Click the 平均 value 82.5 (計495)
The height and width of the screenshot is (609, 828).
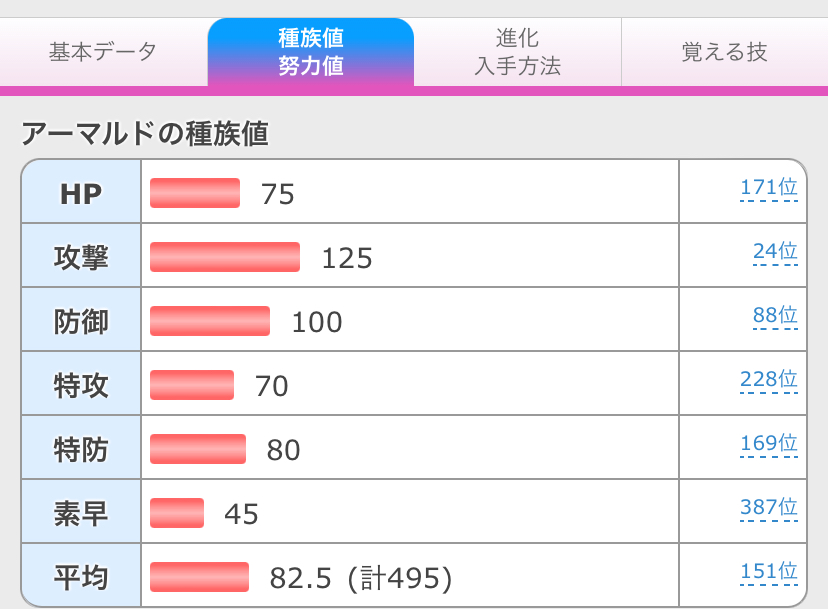pyautogui.click(x=361, y=578)
